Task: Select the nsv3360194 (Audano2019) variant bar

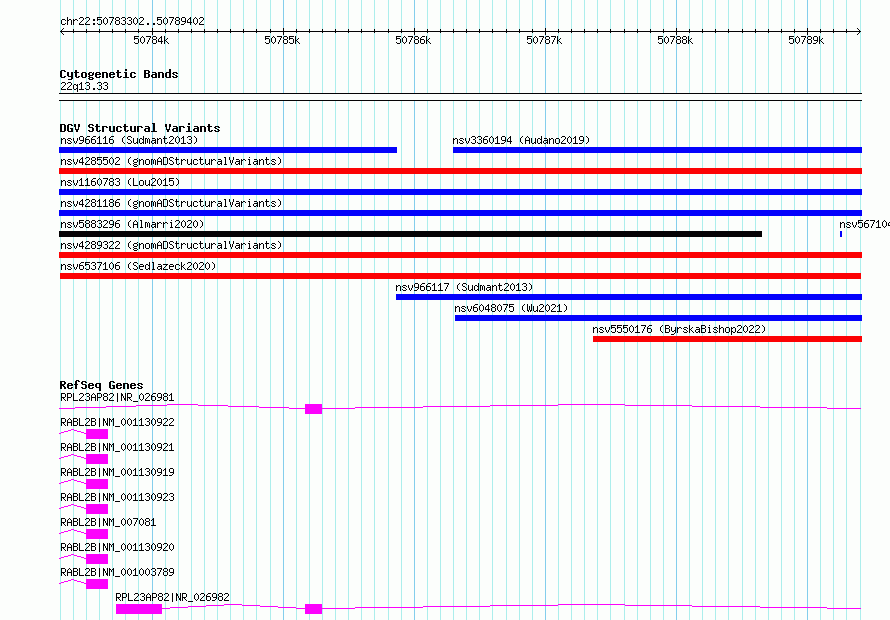Action: coord(657,150)
